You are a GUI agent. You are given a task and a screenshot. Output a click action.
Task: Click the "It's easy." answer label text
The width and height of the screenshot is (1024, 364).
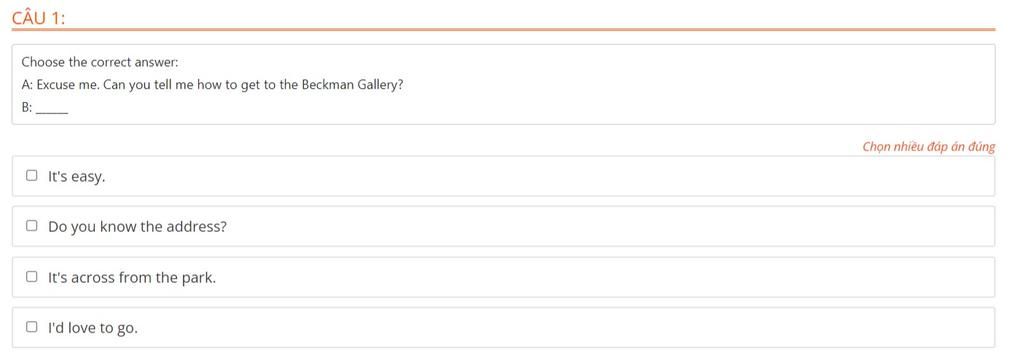(76, 176)
